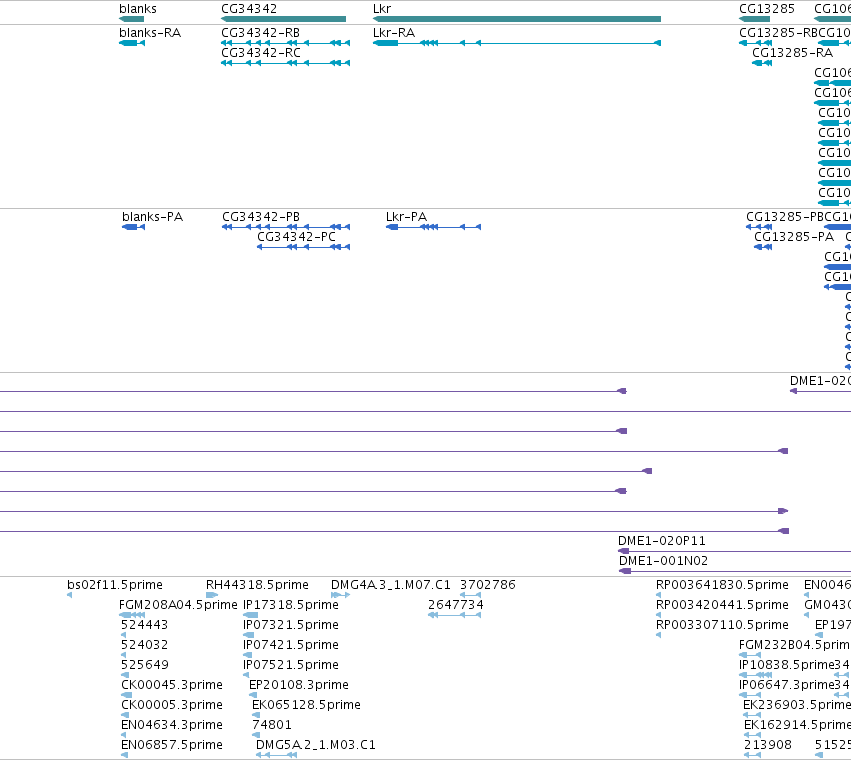This screenshot has width=851, height=760.
Task: Select the DMG4A3_1.M07.C1 feature label
Action: coord(391,585)
